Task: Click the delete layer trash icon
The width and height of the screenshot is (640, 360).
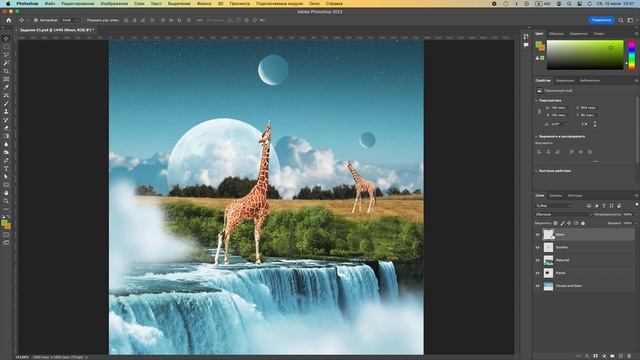Action: 629,356
